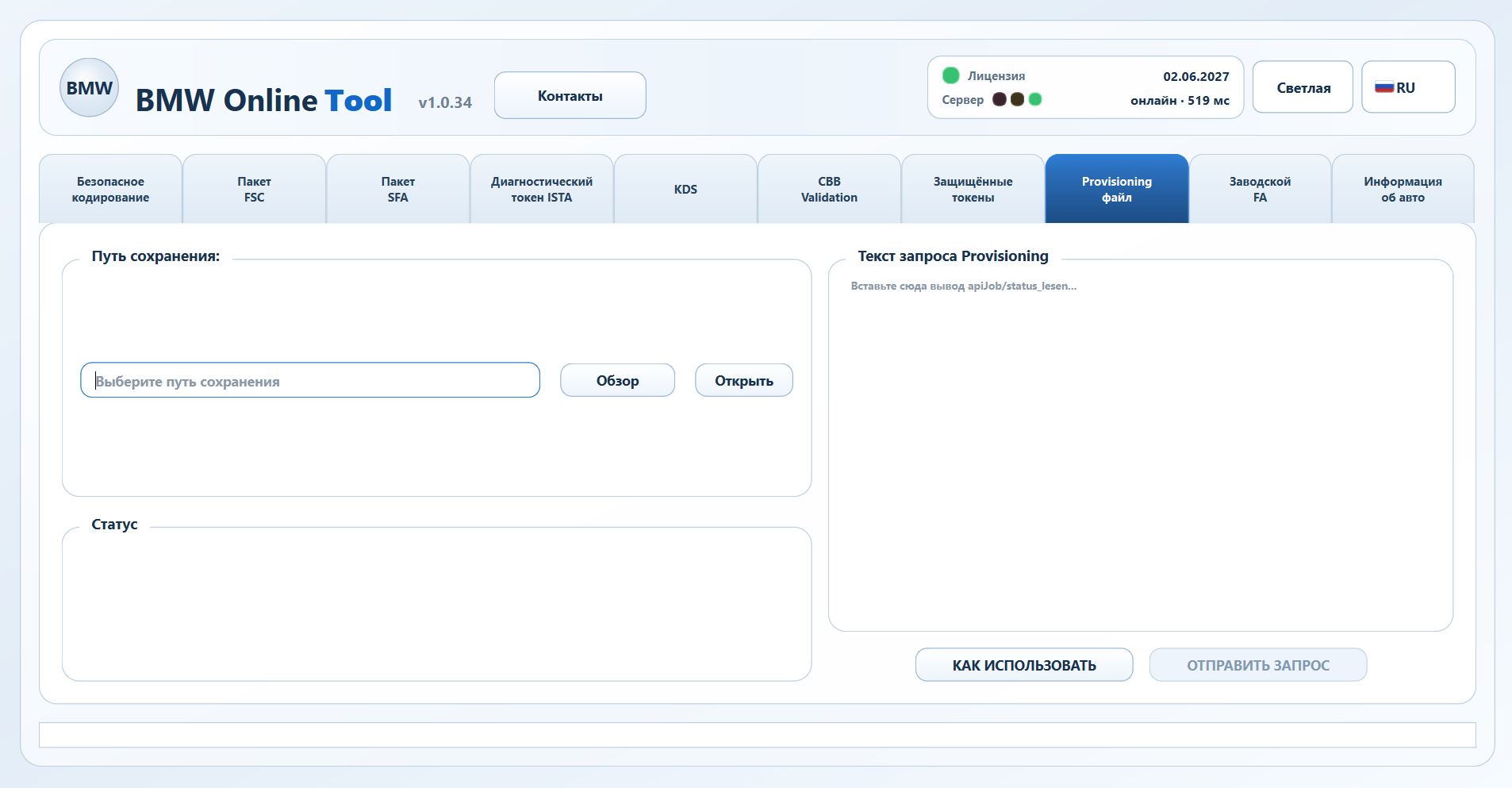Click the version label v1.0.34
The width and height of the screenshot is (1512, 788).
point(445,102)
